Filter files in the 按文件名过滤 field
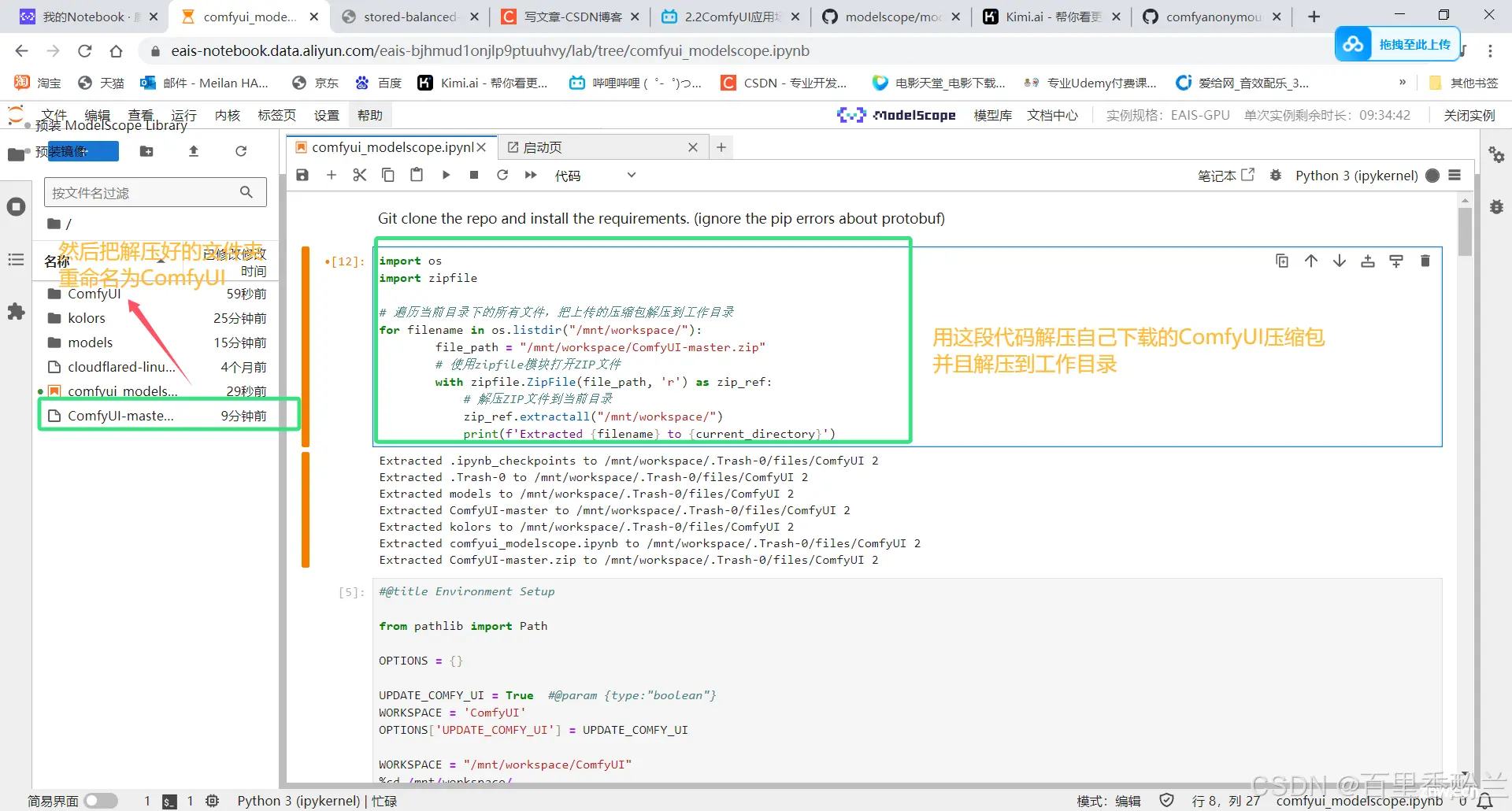Viewport: 1512px width, 811px height. click(155, 192)
